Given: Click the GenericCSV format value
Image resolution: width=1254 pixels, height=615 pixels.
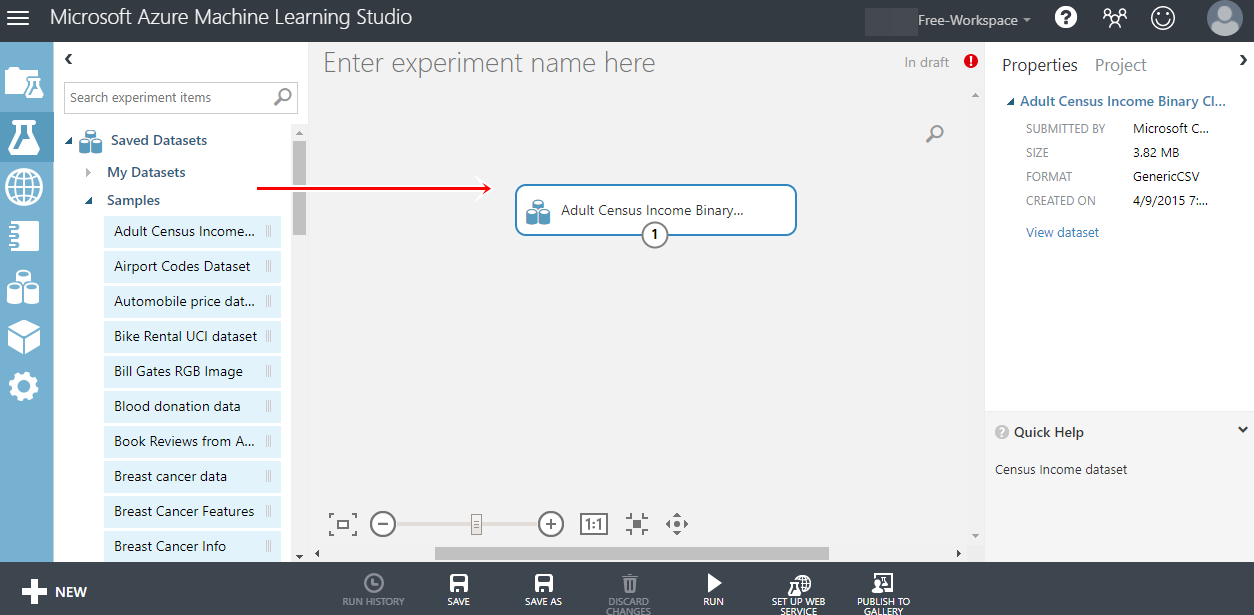Looking at the screenshot, I should (x=1166, y=177).
